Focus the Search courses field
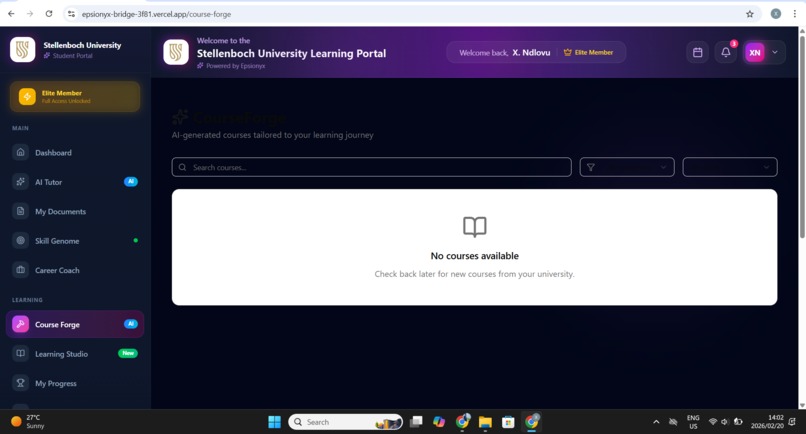 coord(372,167)
